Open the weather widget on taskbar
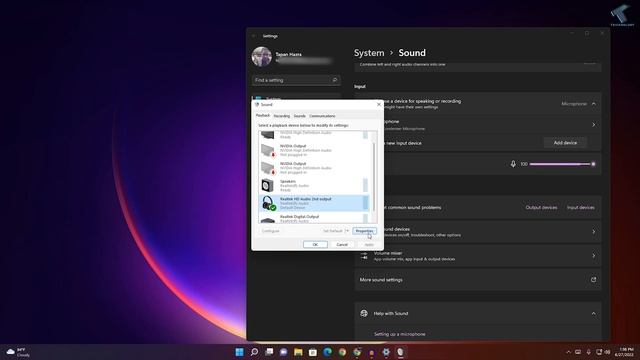 click(18, 352)
